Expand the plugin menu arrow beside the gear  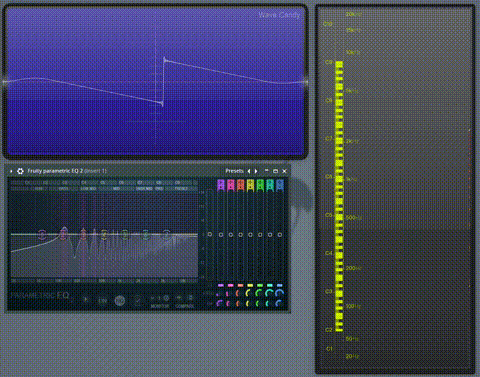(x=11, y=171)
